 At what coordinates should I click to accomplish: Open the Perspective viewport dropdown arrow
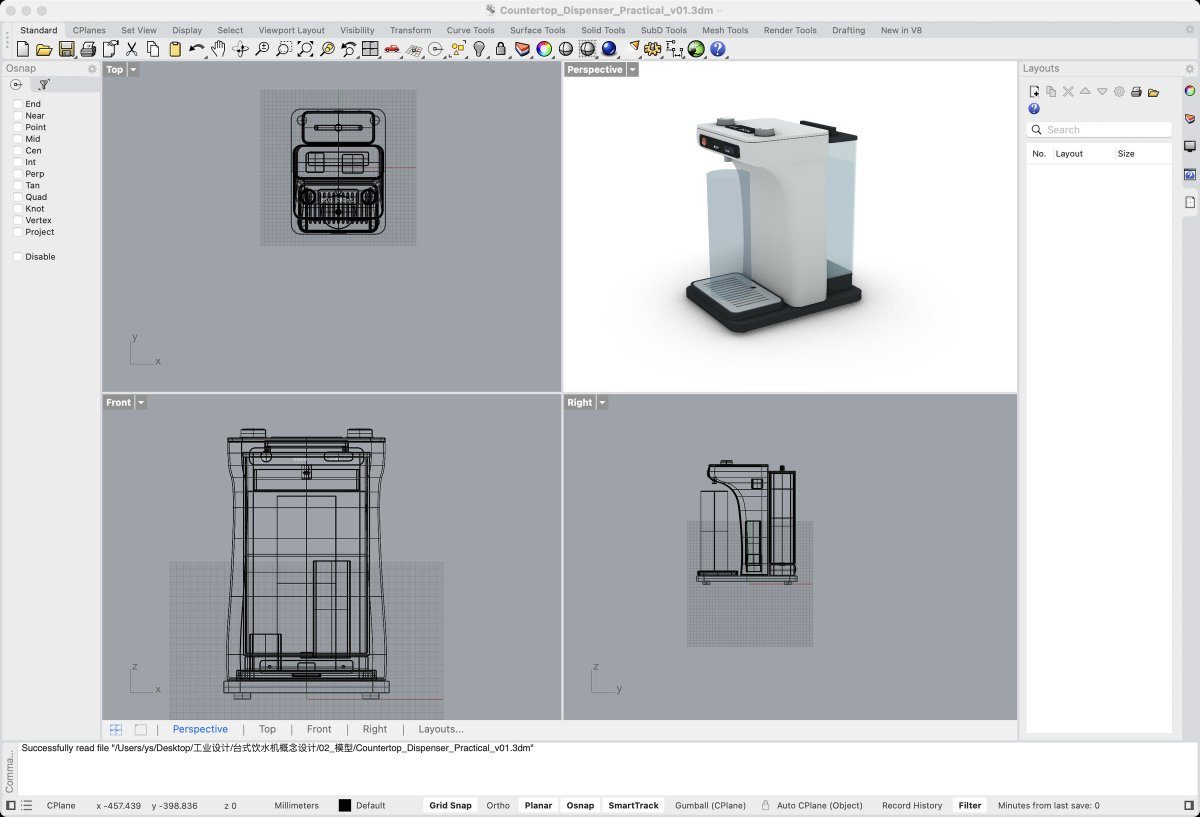tap(633, 70)
